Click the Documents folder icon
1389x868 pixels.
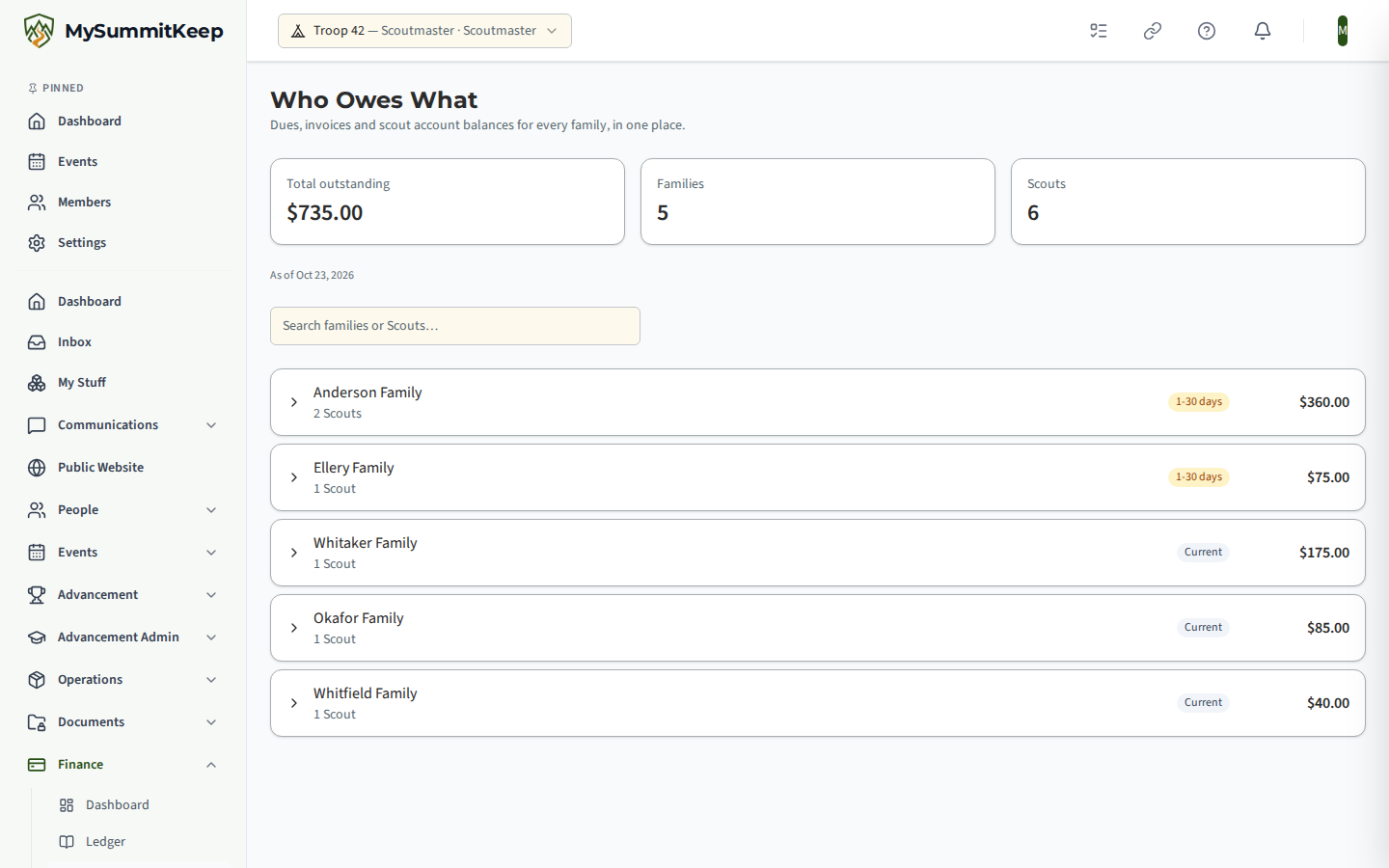pyautogui.click(x=37, y=722)
